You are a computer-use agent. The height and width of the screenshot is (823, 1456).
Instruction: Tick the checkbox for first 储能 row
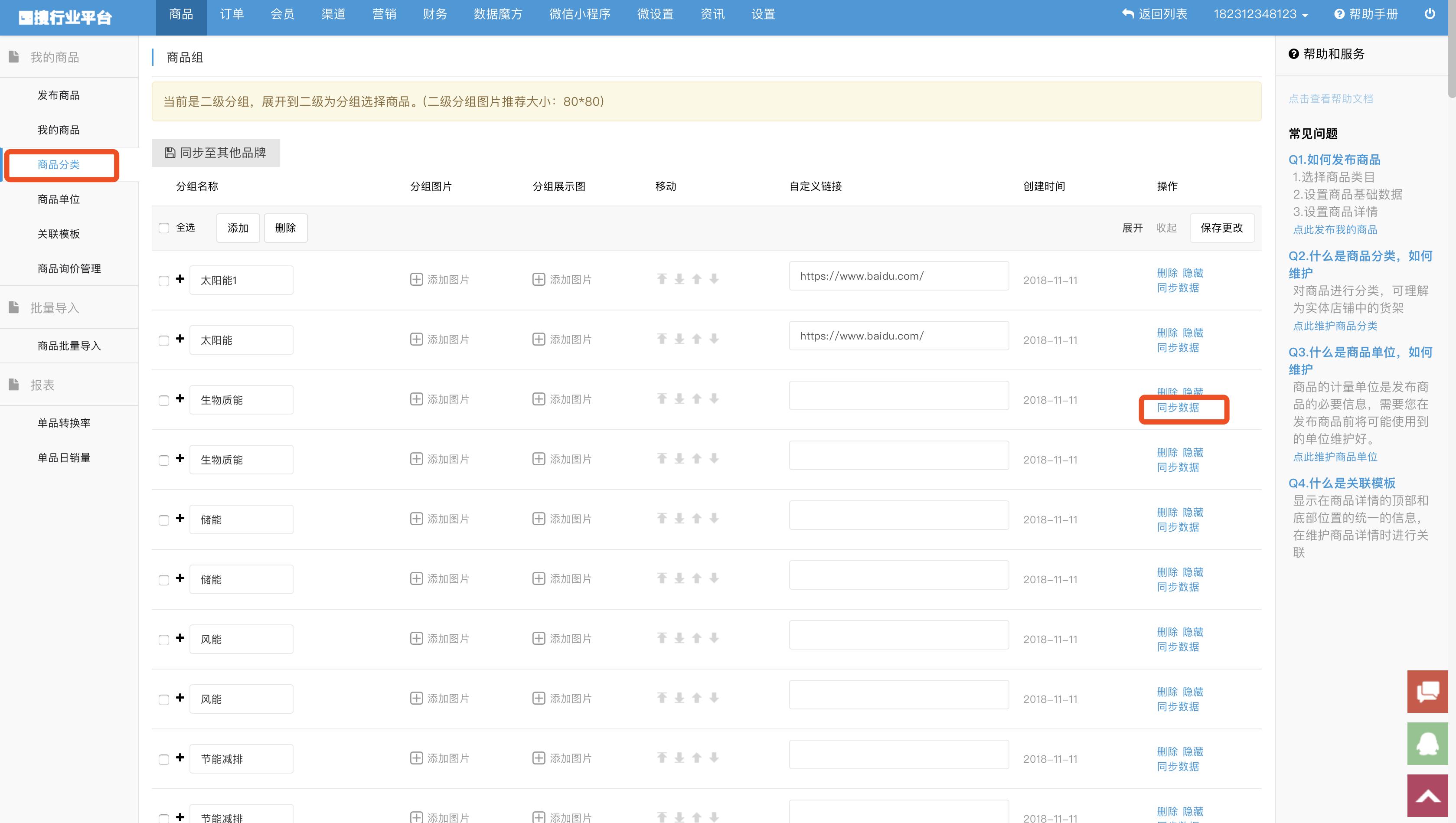pos(164,521)
